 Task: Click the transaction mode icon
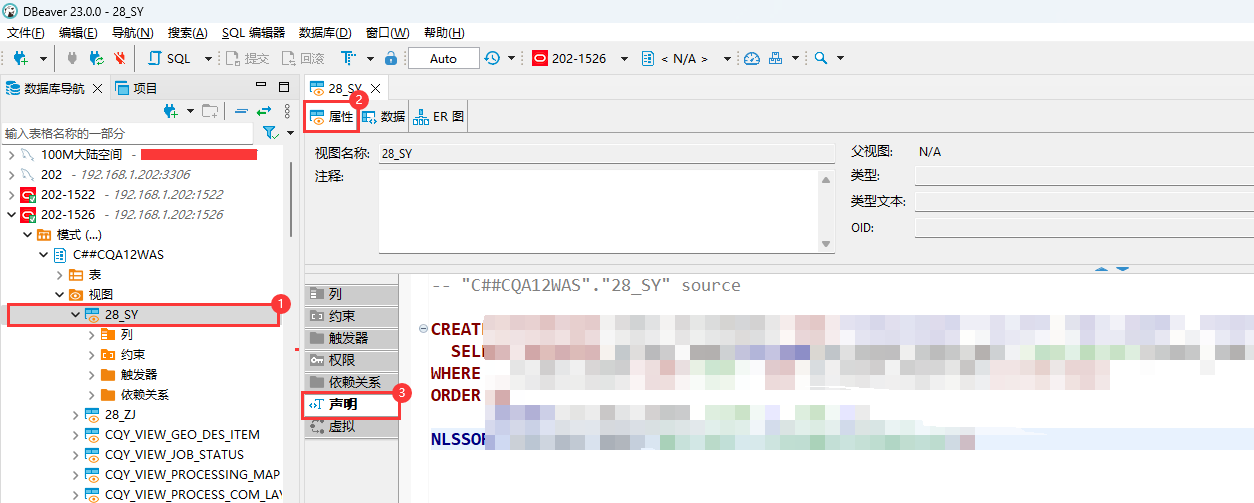pyautogui.click(x=348, y=58)
